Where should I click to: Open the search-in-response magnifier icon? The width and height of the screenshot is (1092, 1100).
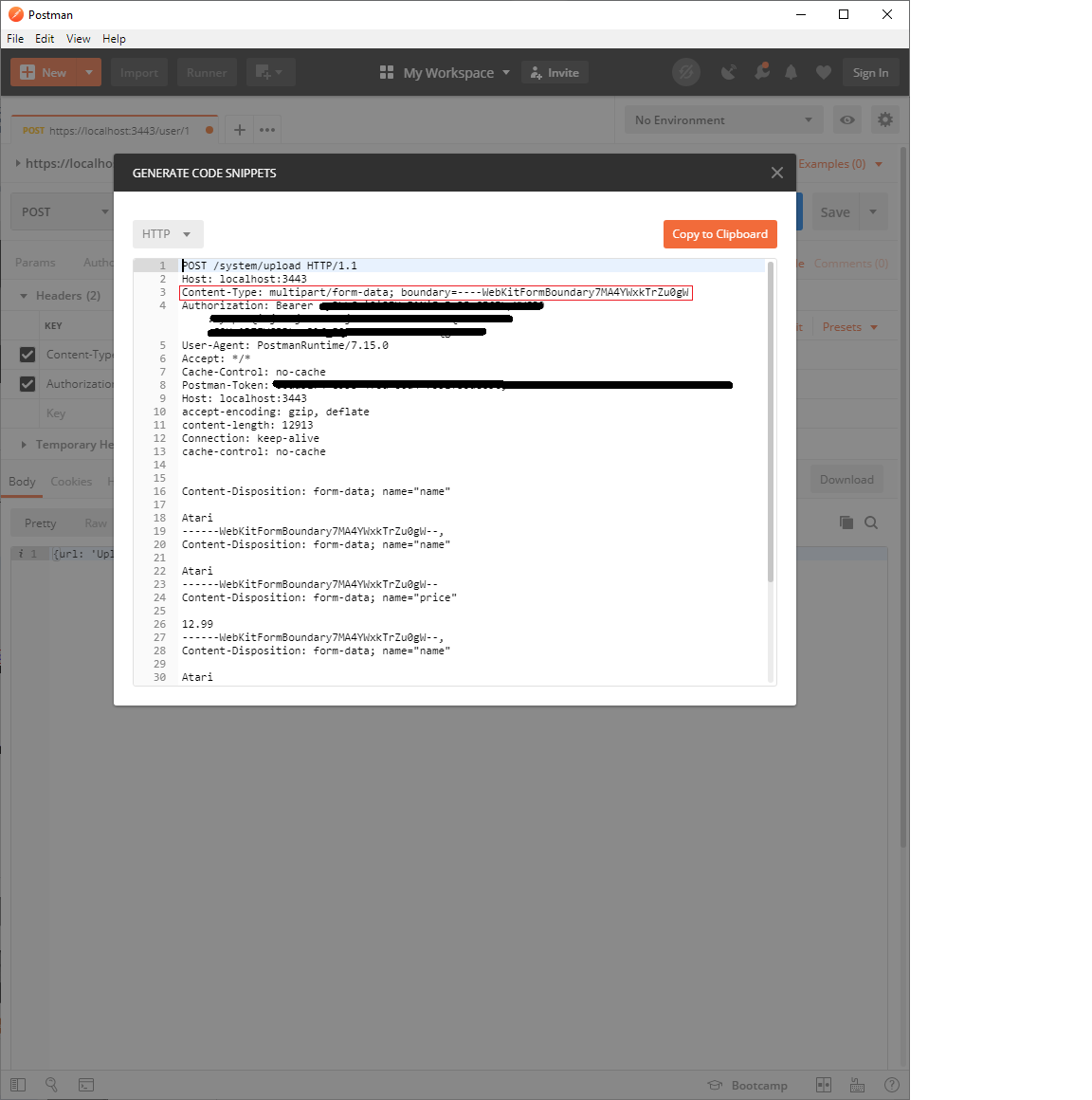click(x=872, y=522)
